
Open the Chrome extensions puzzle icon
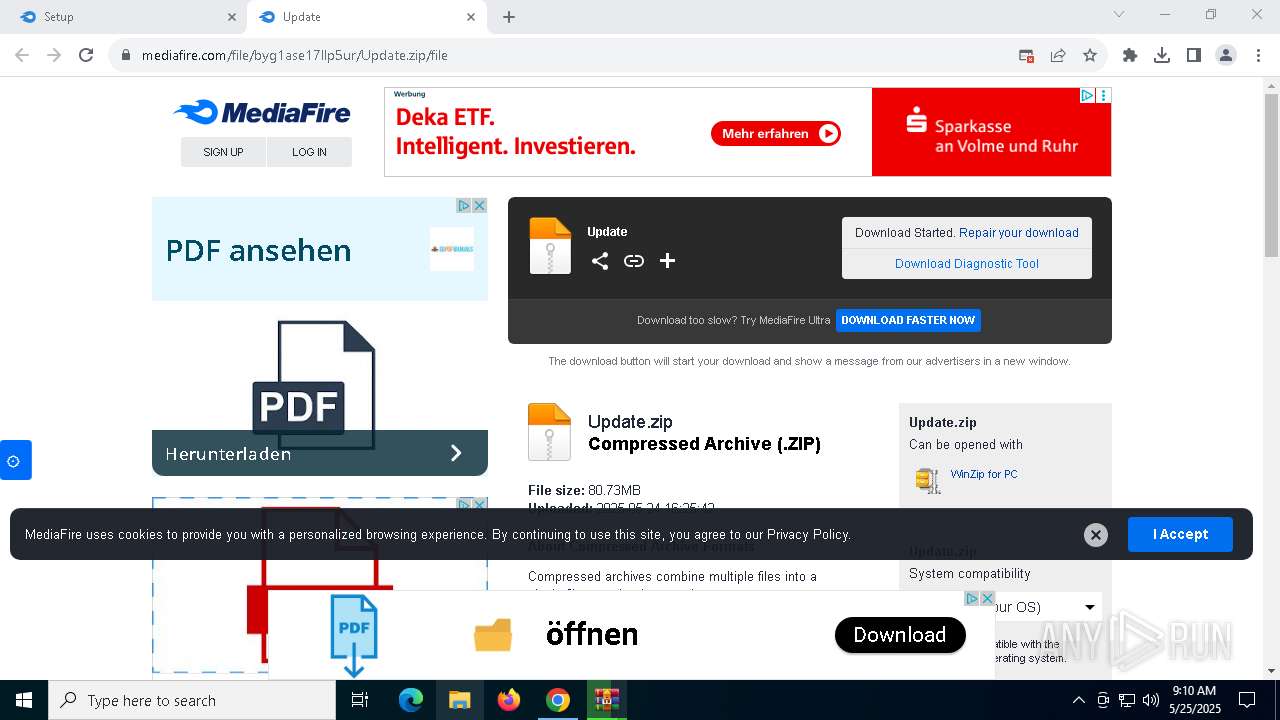pyautogui.click(x=1130, y=56)
